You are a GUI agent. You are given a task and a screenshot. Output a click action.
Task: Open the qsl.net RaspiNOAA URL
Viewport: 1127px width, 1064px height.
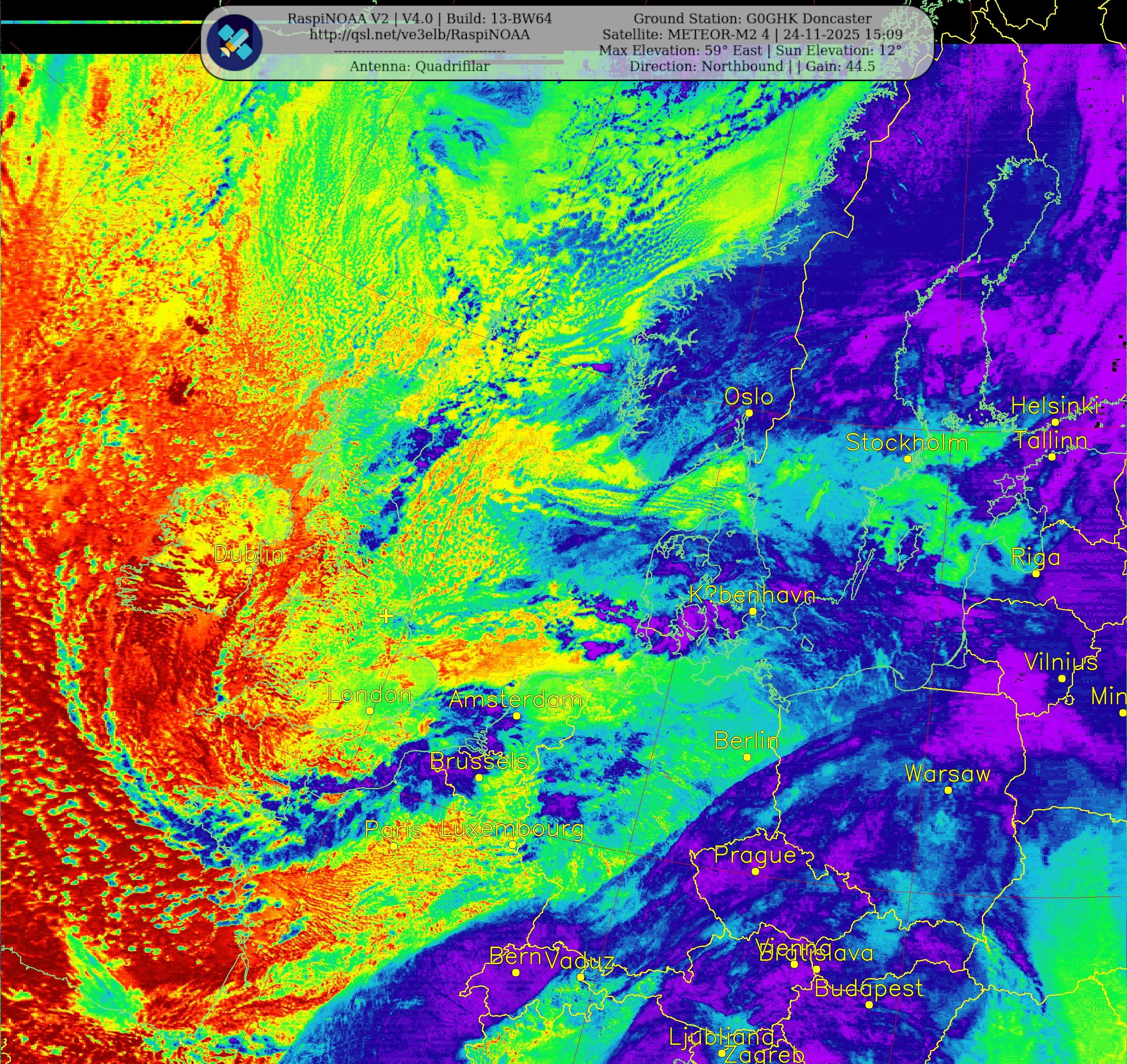pyautogui.click(x=419, y=35)
